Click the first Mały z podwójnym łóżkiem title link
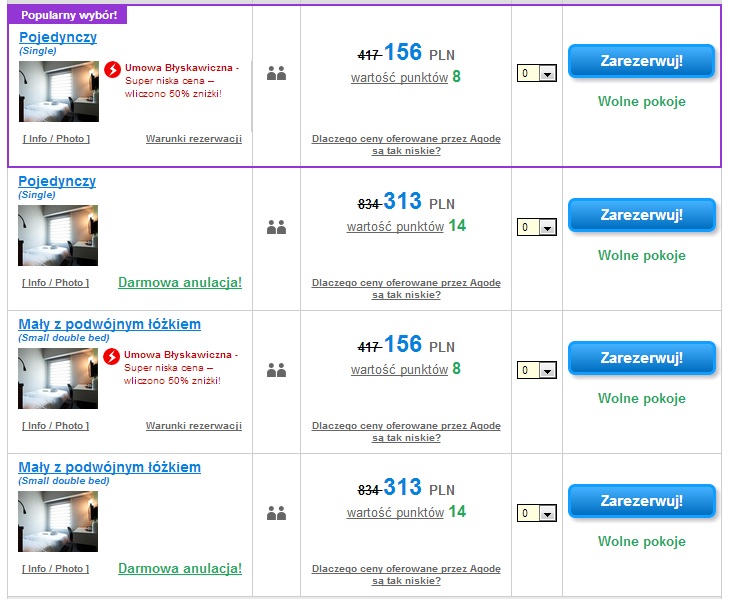Image resolution: width=730 pixels, height=599 pixels. (x=109, y=324)
